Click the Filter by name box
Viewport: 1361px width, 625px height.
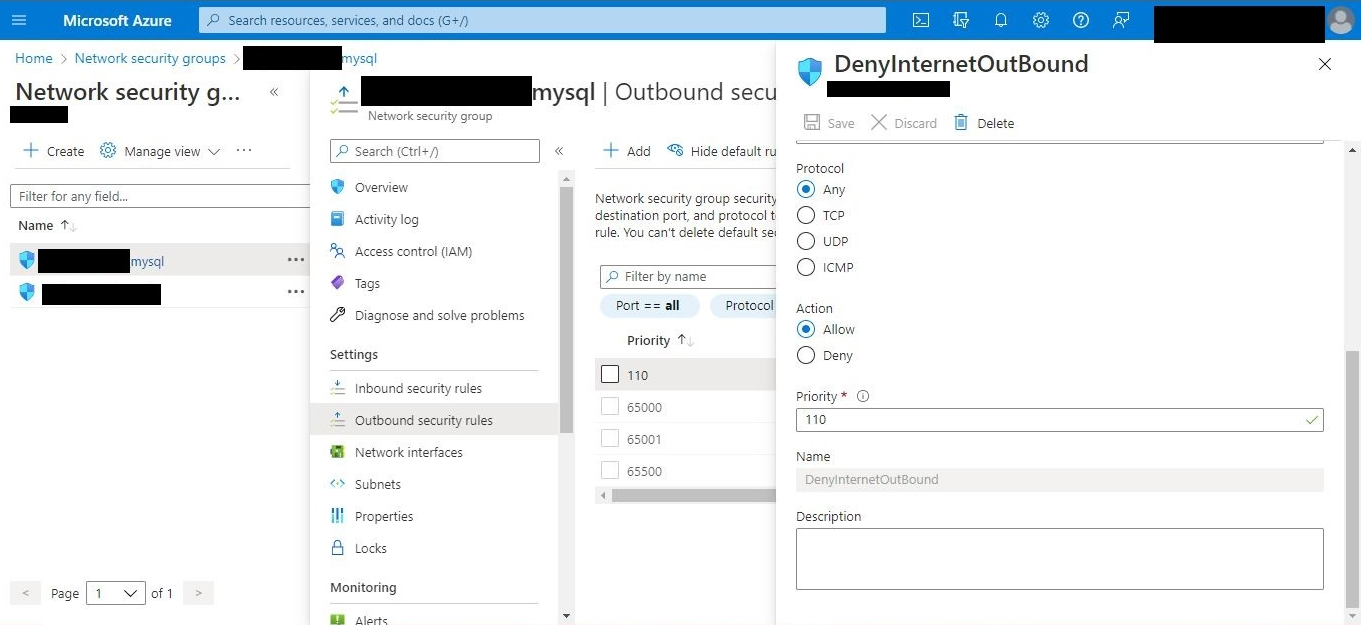(688, 276)
